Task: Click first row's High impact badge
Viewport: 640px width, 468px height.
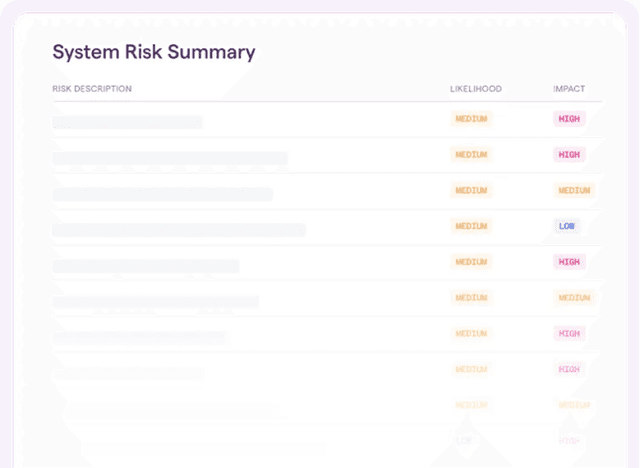Action: (569, 119)
